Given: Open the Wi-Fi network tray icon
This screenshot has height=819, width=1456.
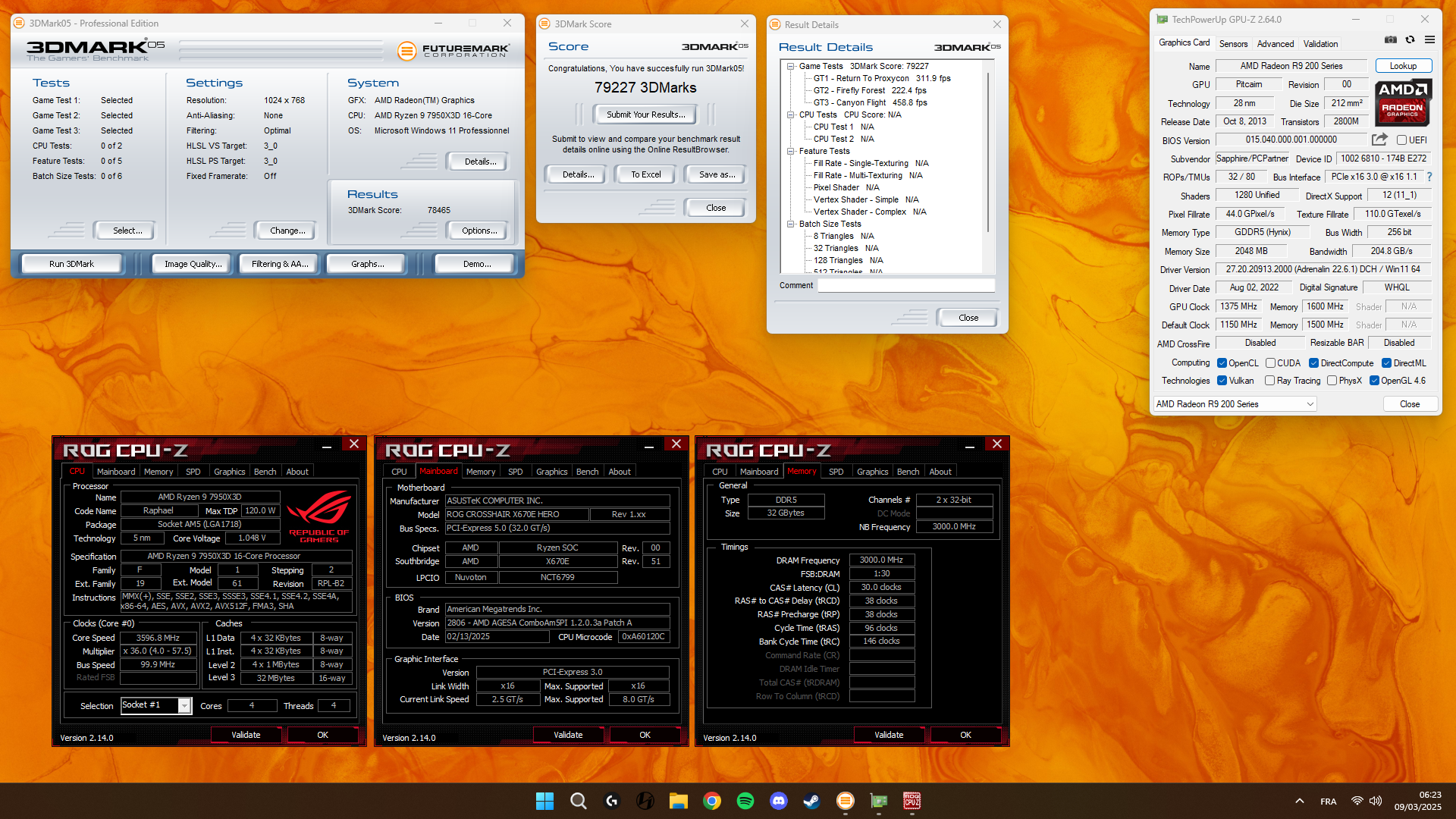Looking at the screenshot, I should coord(1357,801).
